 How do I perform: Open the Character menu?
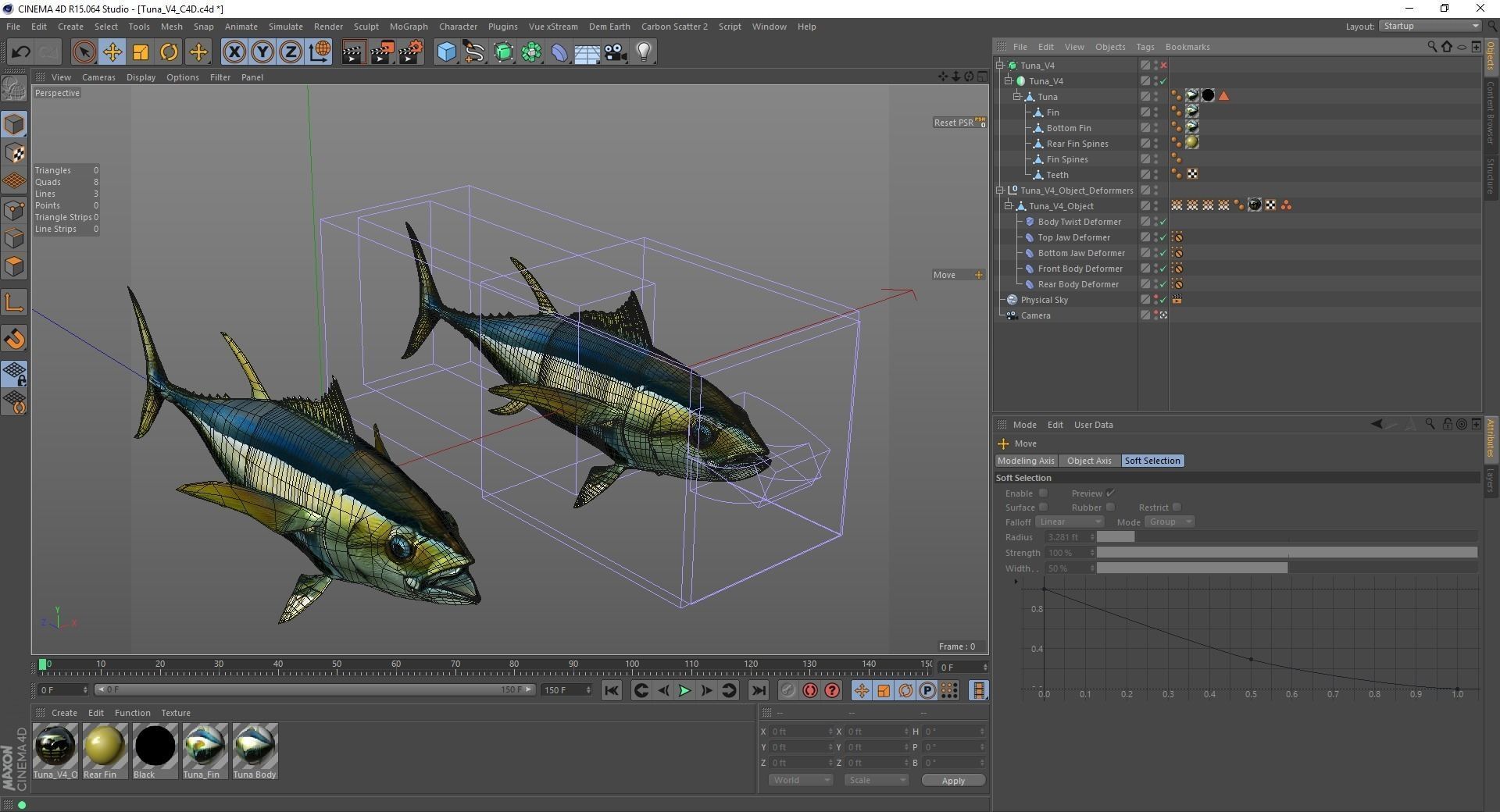point(458,27)
